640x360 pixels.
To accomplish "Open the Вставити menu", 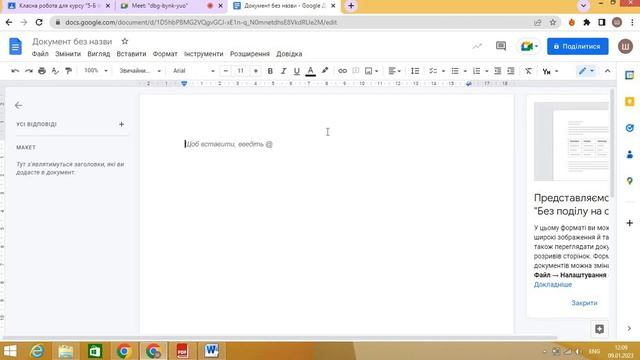I will coord(131,54).
